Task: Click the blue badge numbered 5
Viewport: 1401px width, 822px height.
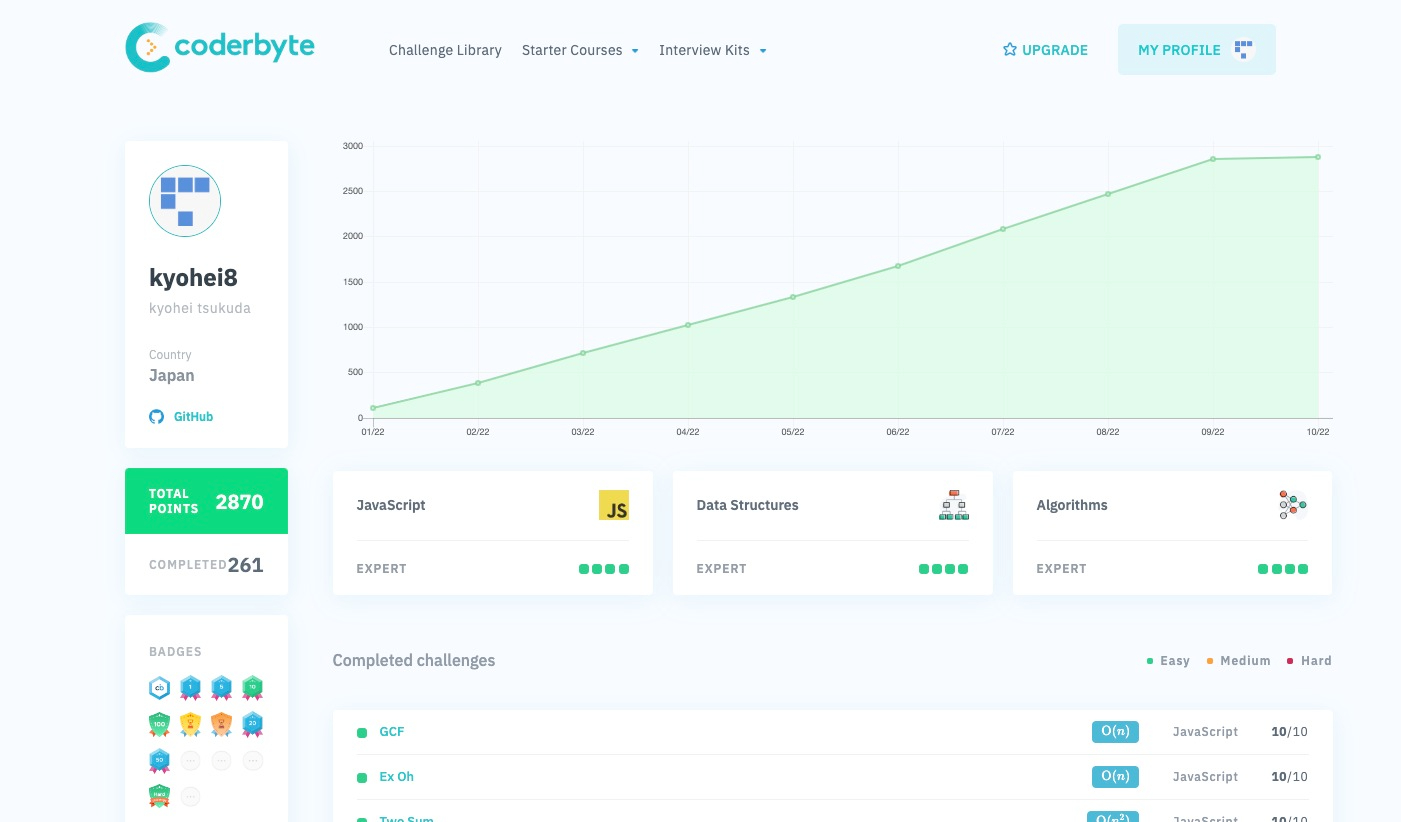Action: [222, 688]
